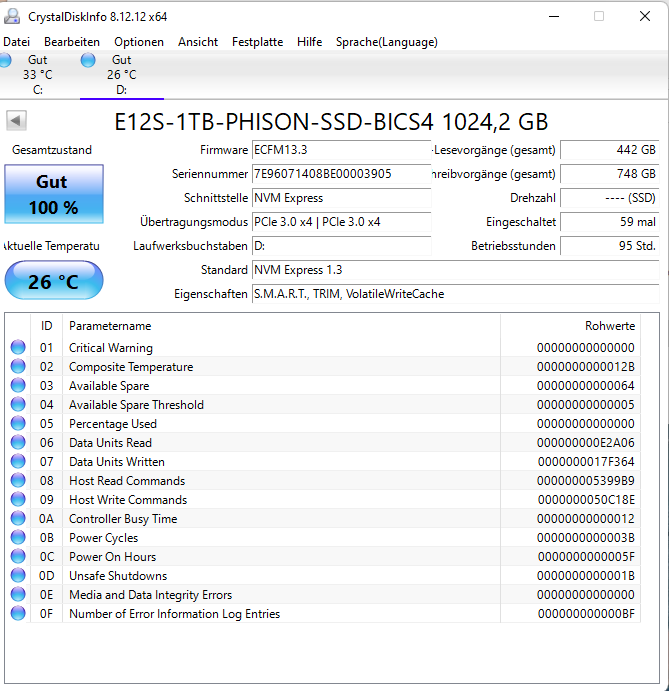Select the Percentage Used parameter name
Viewport: 669px width, 691px height.
(113, 424)
